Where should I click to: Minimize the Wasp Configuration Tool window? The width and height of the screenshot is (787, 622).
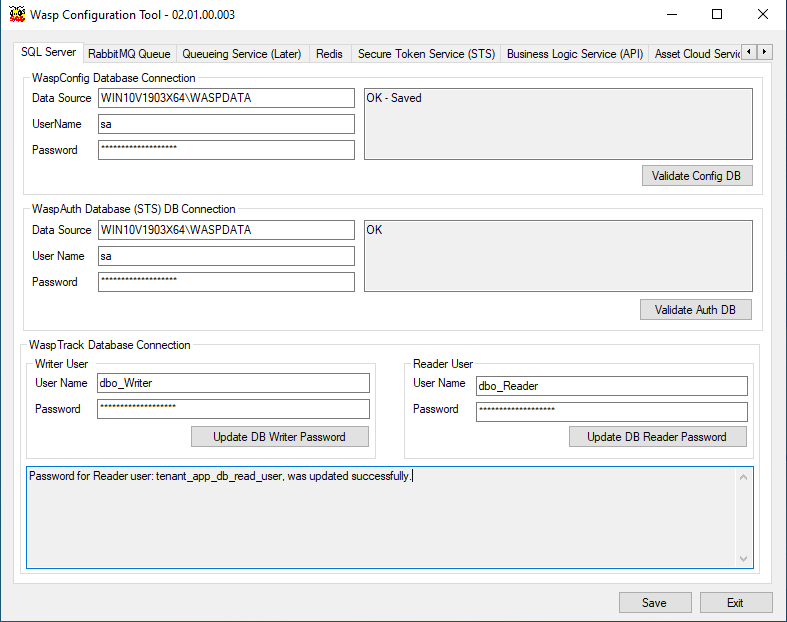[672, 14]
